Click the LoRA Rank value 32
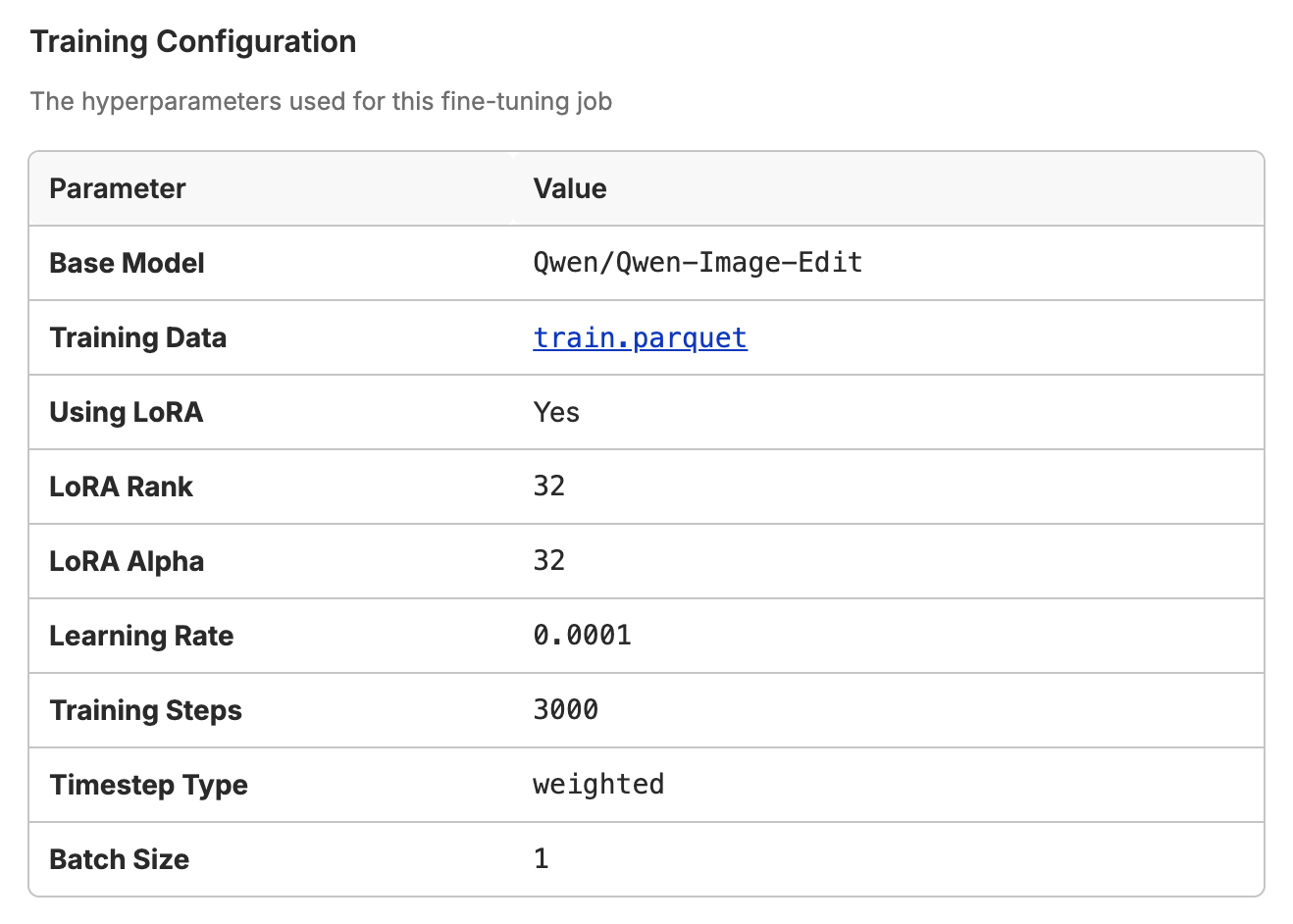Screen dimensions: 1293x924 (549, 487)
